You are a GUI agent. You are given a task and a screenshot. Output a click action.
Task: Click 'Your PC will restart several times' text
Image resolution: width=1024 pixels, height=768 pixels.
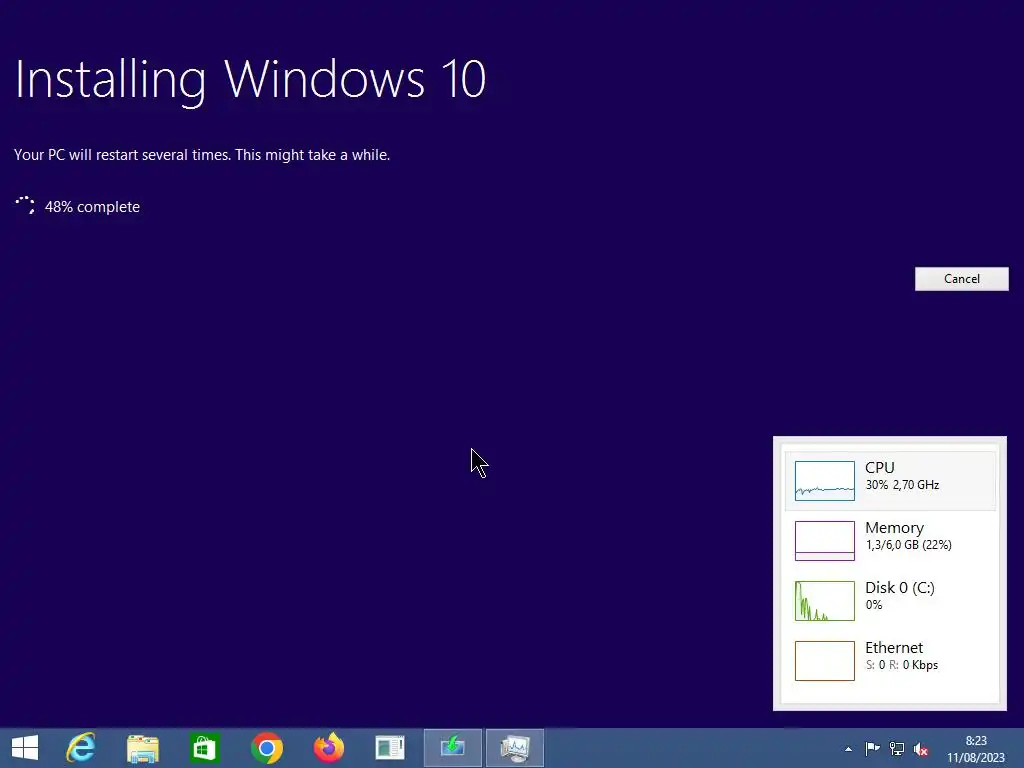(x=202, y=155)
